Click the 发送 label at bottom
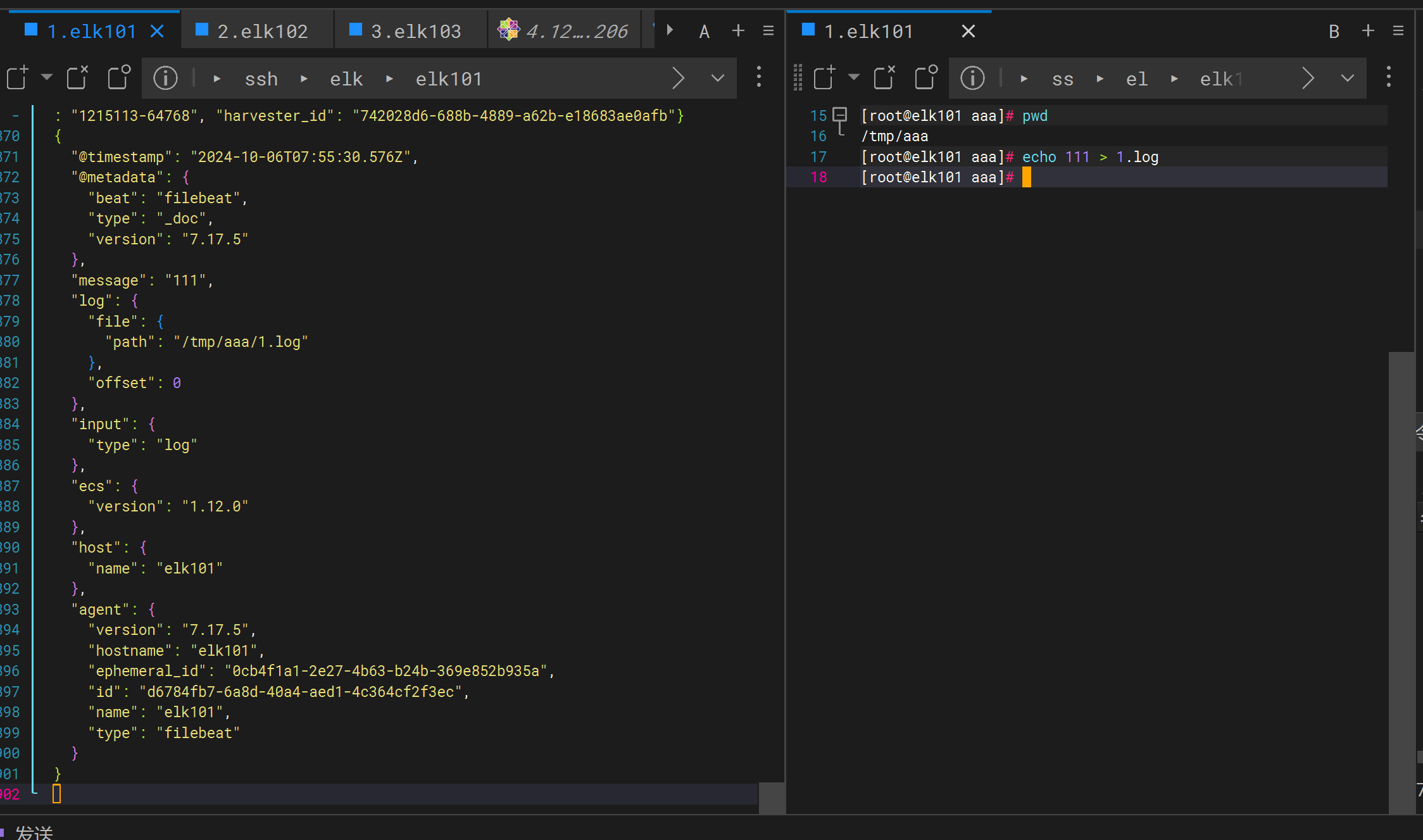1423x840 pixels. tap(34, 832)
